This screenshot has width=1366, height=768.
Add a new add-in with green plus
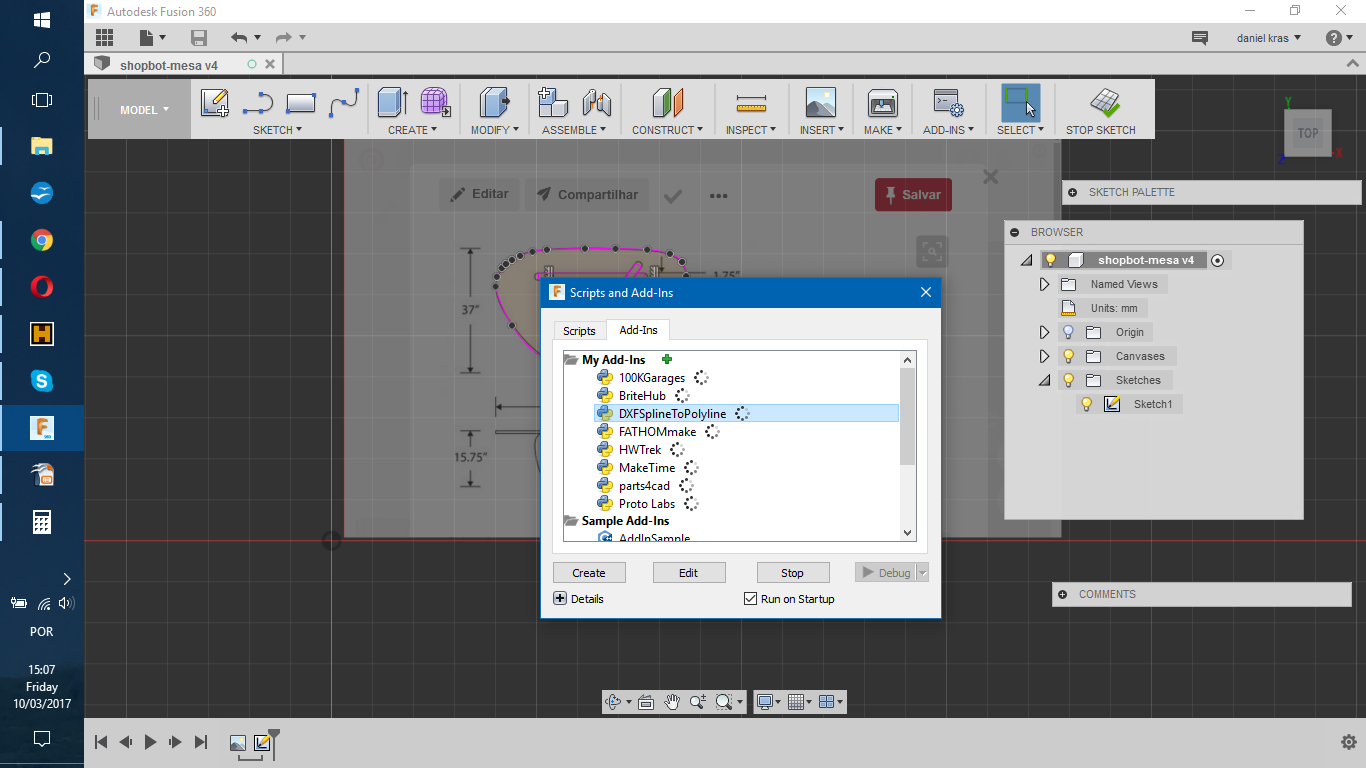click(x=667, y=359)
